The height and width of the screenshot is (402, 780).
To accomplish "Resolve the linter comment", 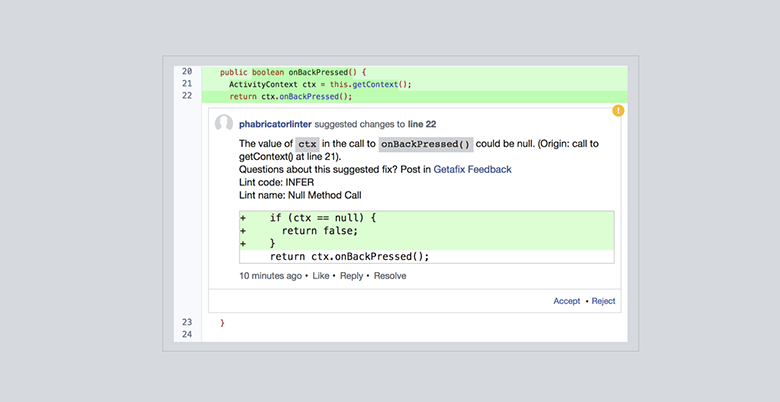I will click(390, 276).
